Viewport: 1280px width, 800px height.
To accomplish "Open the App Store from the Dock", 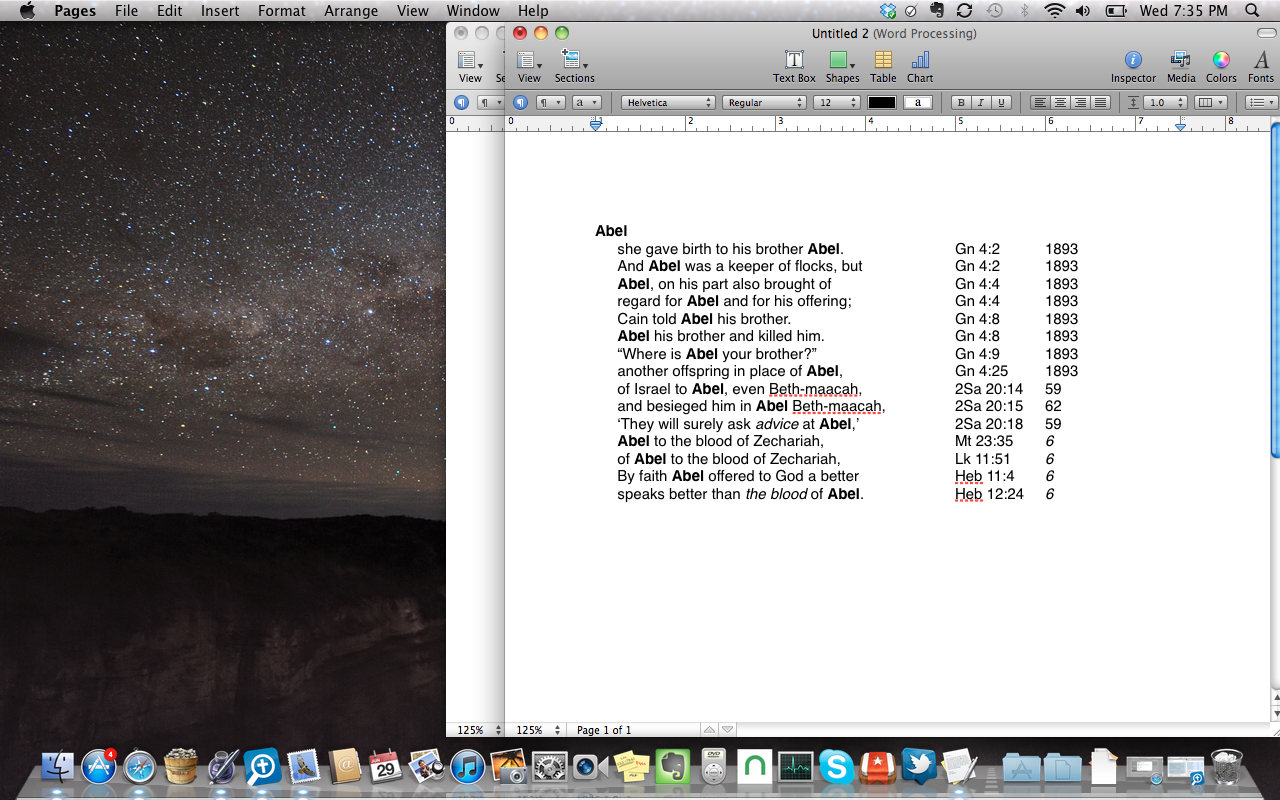I will tap(99, 767).
